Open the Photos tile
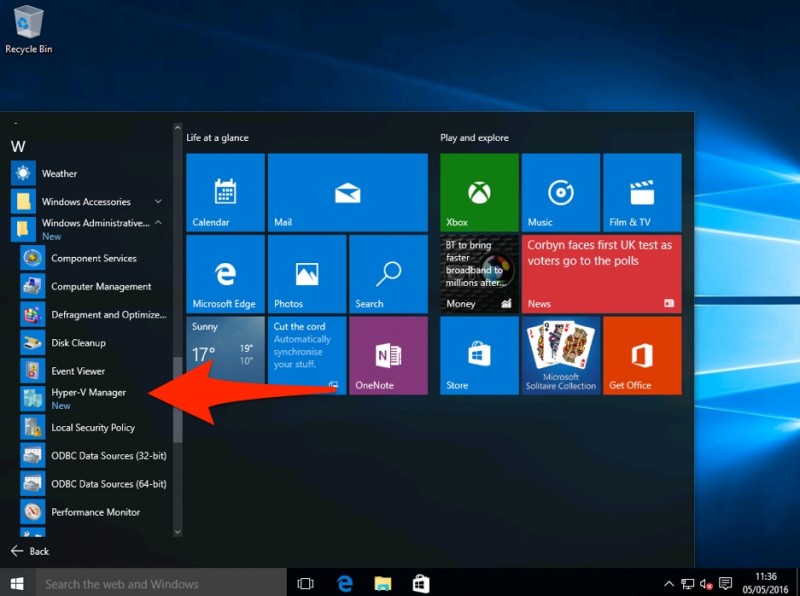 point(307,274)
